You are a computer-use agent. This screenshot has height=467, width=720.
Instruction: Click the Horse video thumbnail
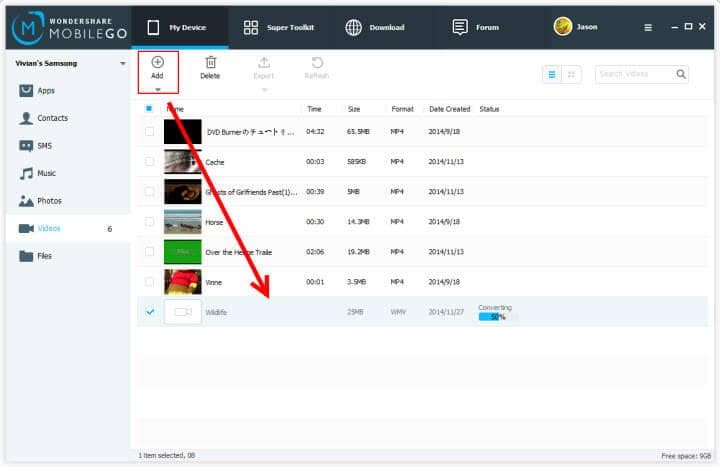(183, 222)
